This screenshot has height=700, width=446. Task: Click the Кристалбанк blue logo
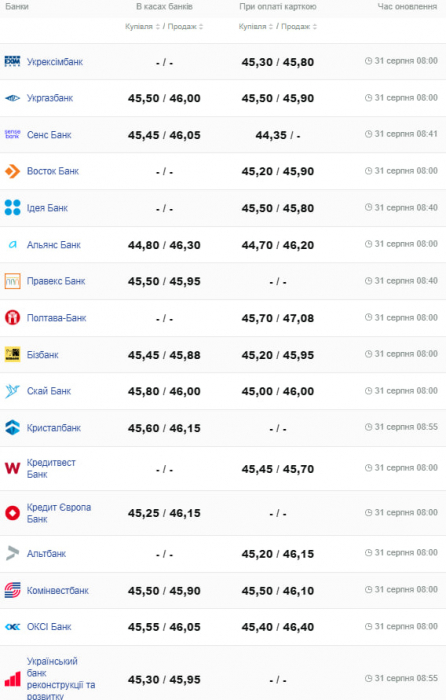pos(12,427)
